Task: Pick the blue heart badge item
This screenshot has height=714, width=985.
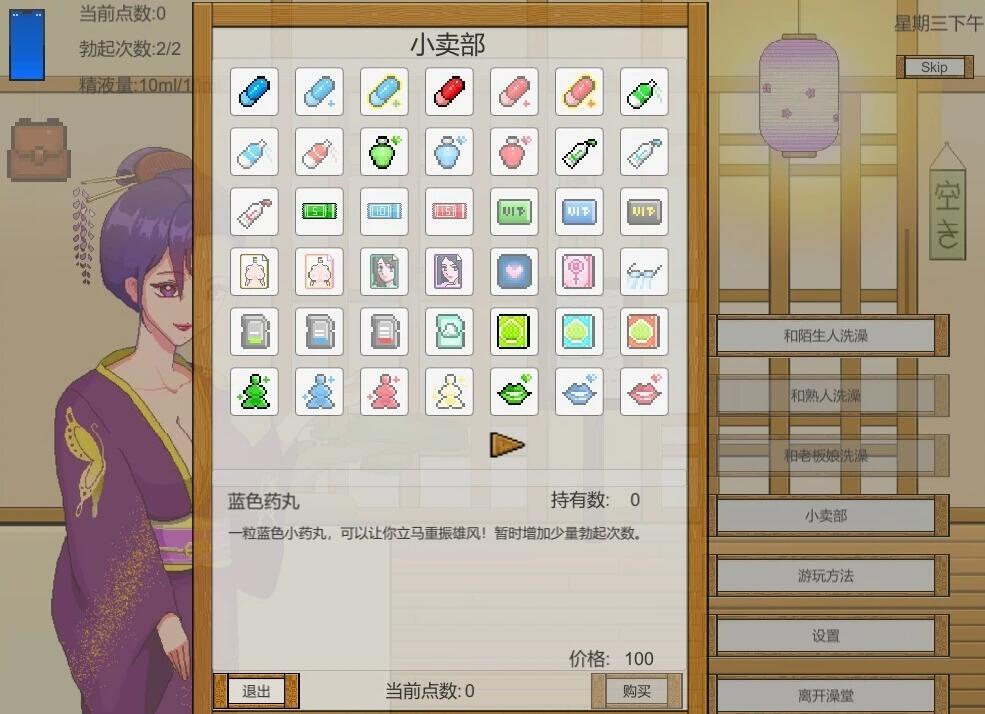Action: point(514,271)
